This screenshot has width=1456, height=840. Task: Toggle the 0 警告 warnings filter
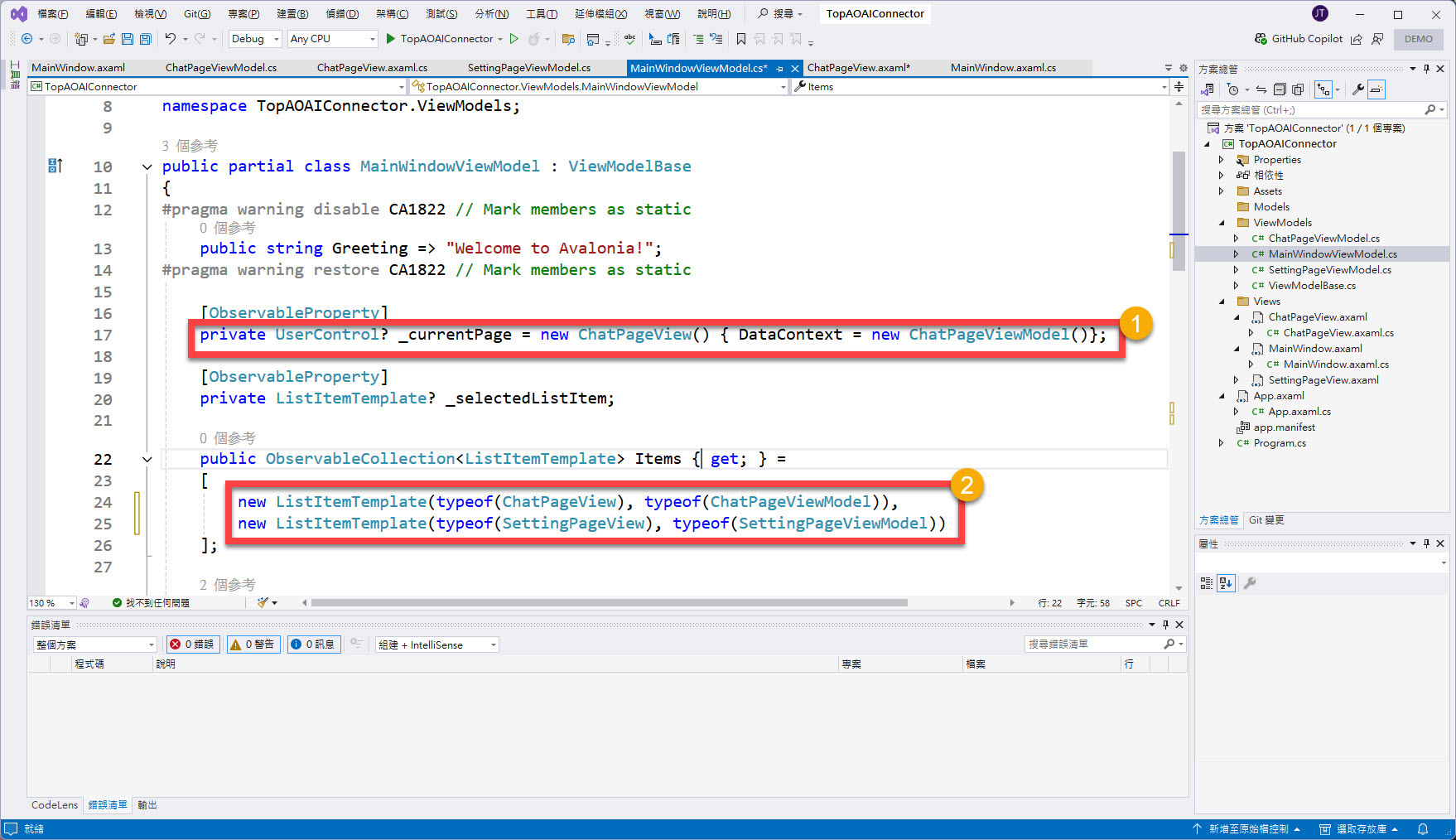(x=252, y=644)
